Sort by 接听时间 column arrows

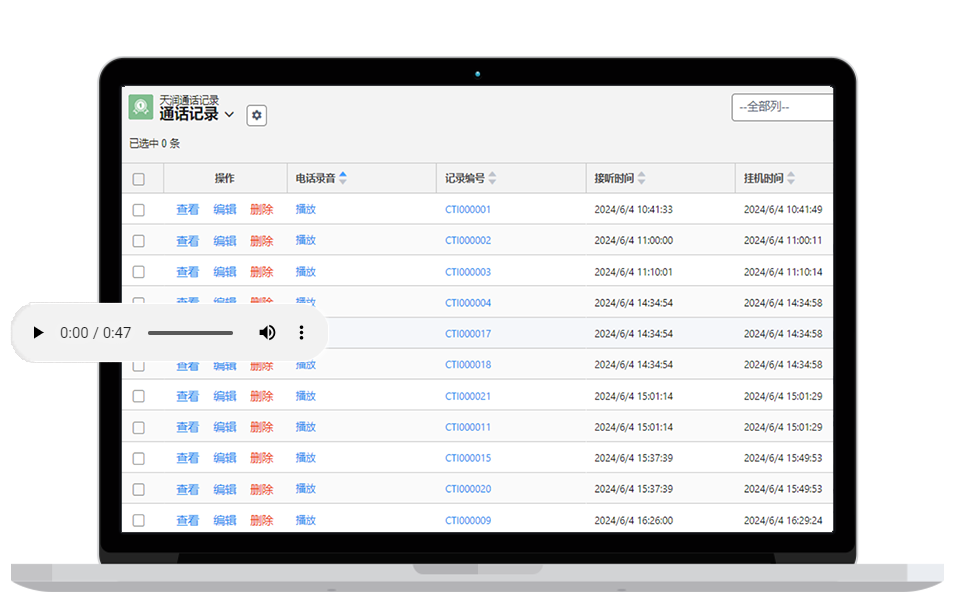[x=641, y=178]
